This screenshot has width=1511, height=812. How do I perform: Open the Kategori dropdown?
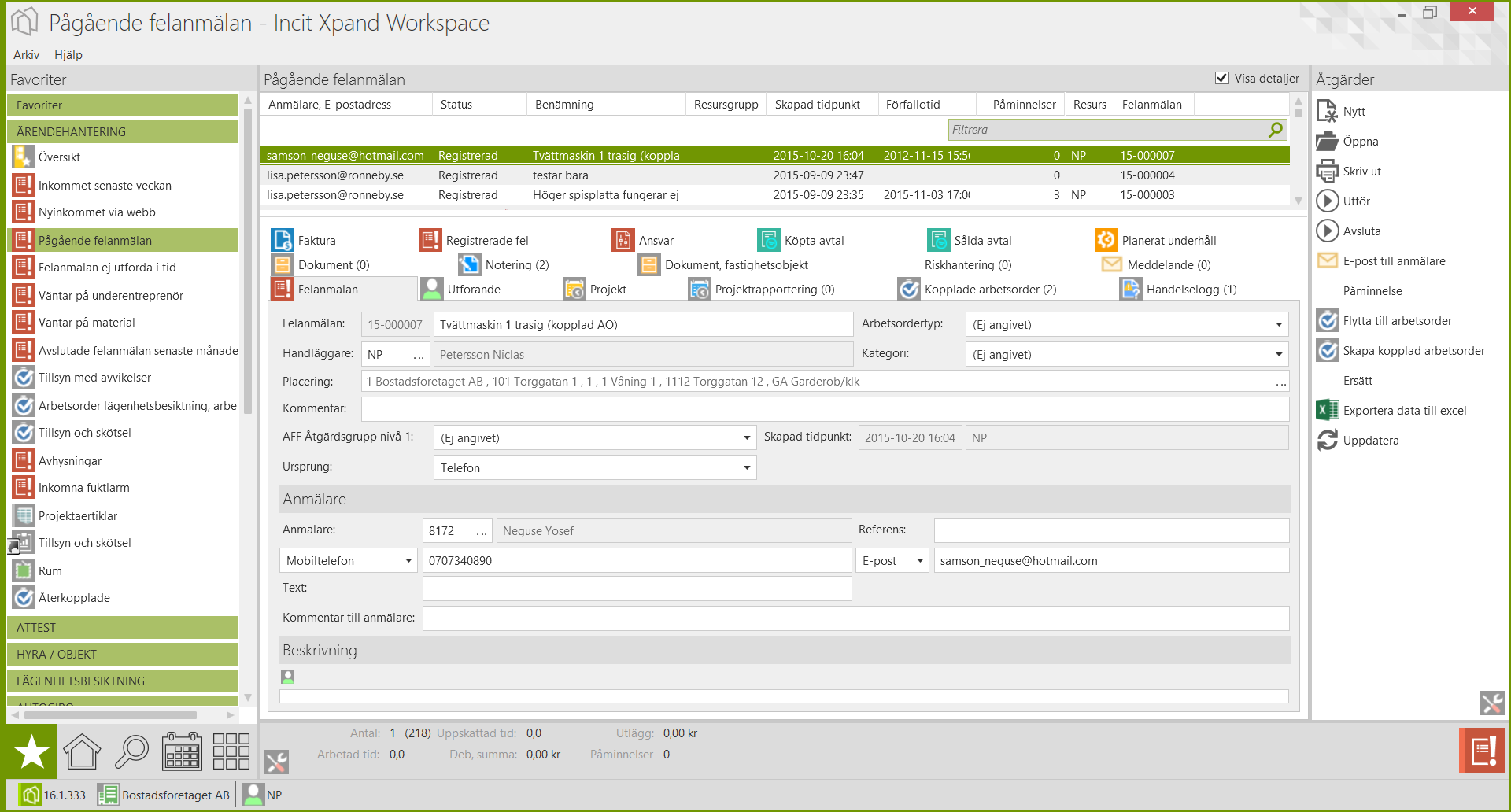1126,354
